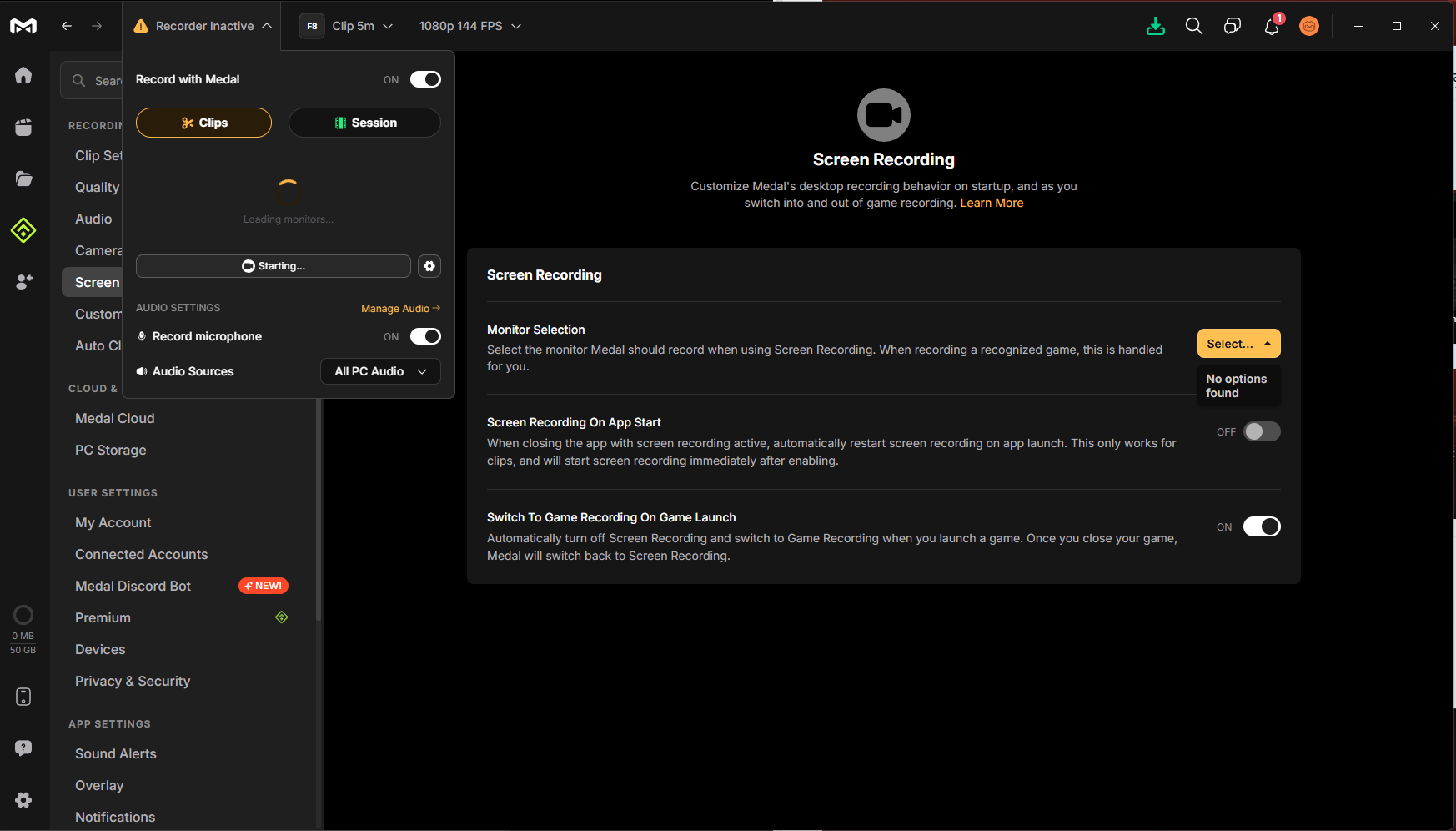Open the clips clapperboard sidebar icon
Viewport: 1456px width, 831px height.
[23, 127]
